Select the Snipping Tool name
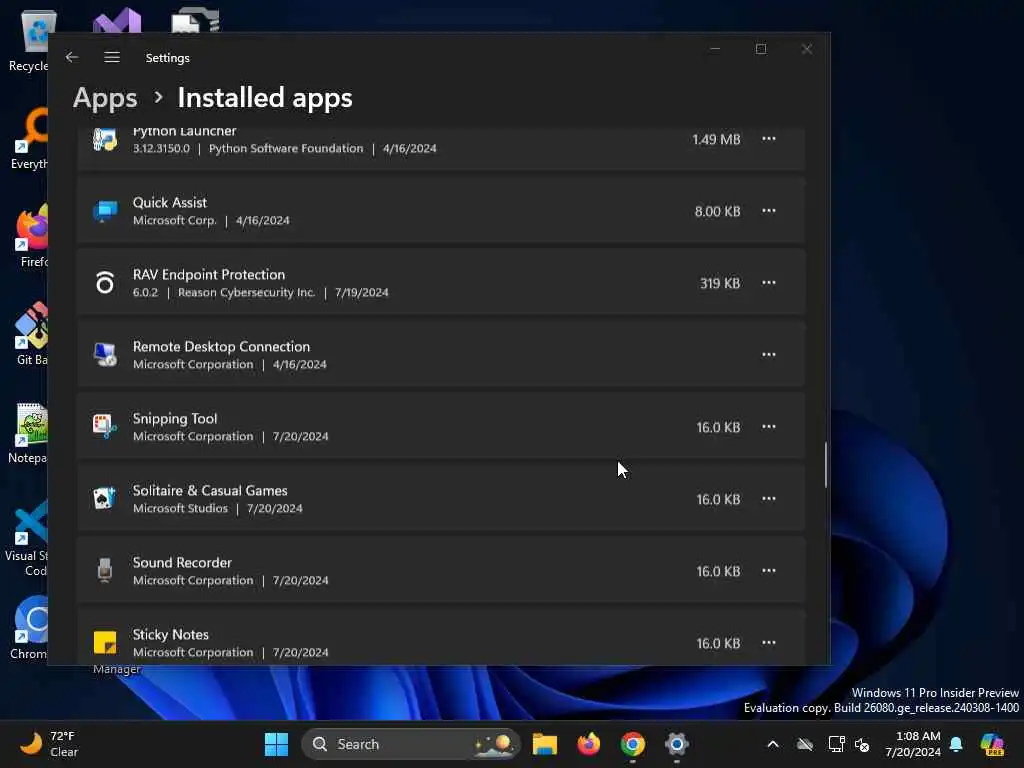The height and width of the screenshot is (768, 1024). (175, 419)
